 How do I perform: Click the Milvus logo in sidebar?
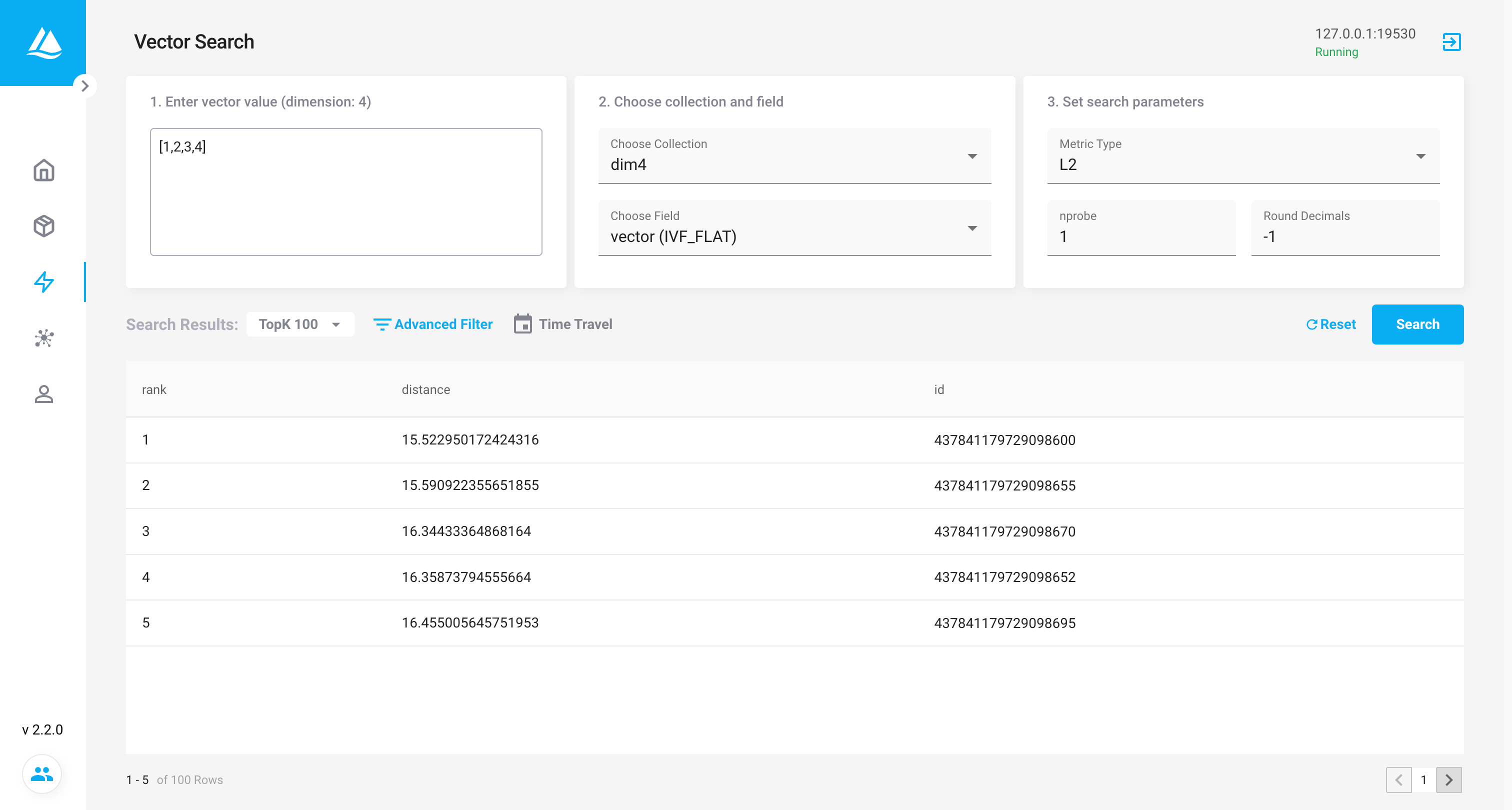coord(43,42)
